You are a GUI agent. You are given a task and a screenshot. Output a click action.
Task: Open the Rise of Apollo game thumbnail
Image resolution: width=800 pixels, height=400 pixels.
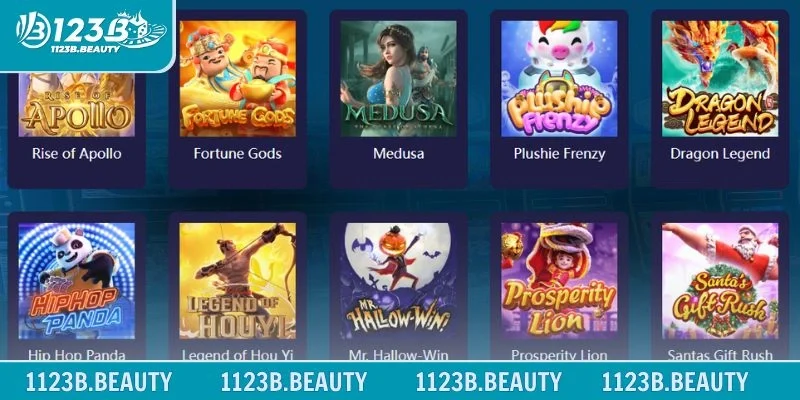(77, 105)
